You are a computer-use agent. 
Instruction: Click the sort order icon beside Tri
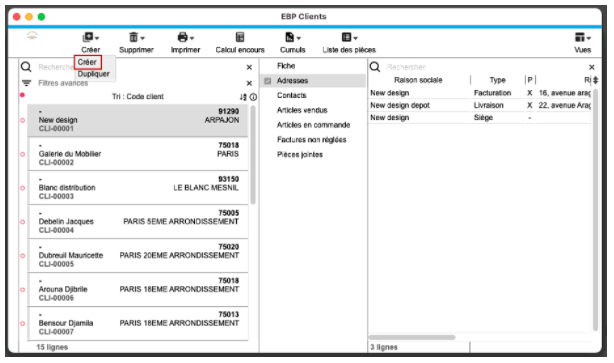pos(243,97)
